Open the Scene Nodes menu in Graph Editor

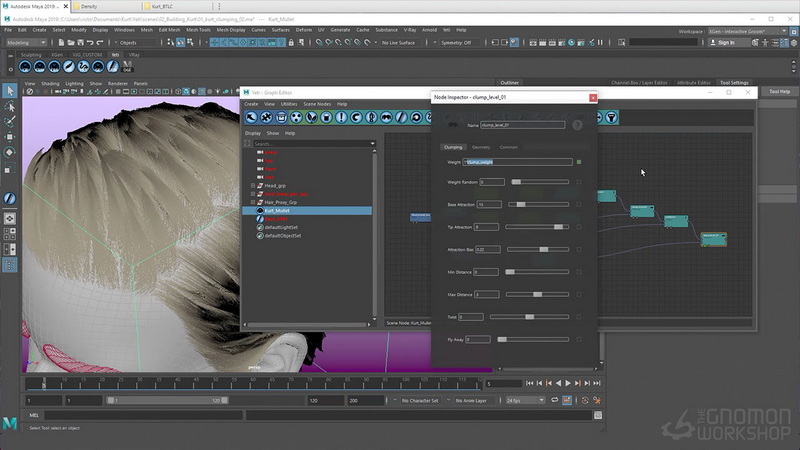coord(317,104)
